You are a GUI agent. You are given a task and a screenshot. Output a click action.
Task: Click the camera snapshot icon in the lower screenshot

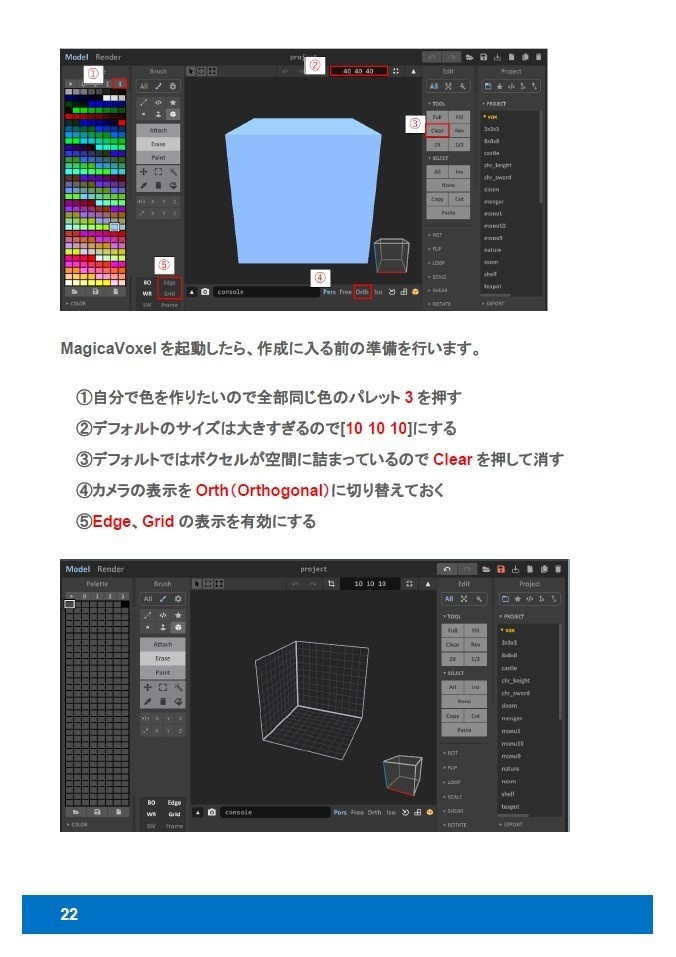point(212,812)
